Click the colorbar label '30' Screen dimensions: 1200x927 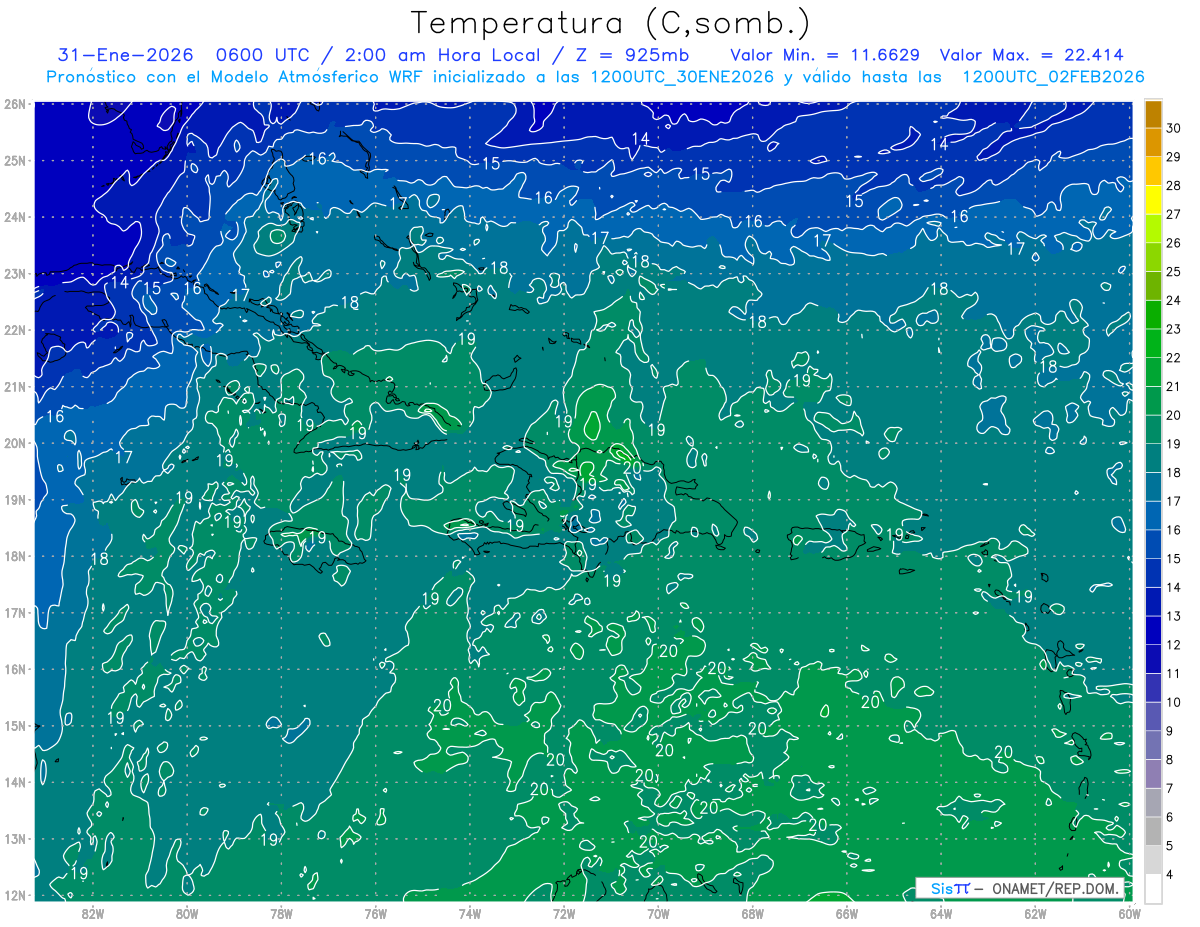click(x=1174, y=128)
